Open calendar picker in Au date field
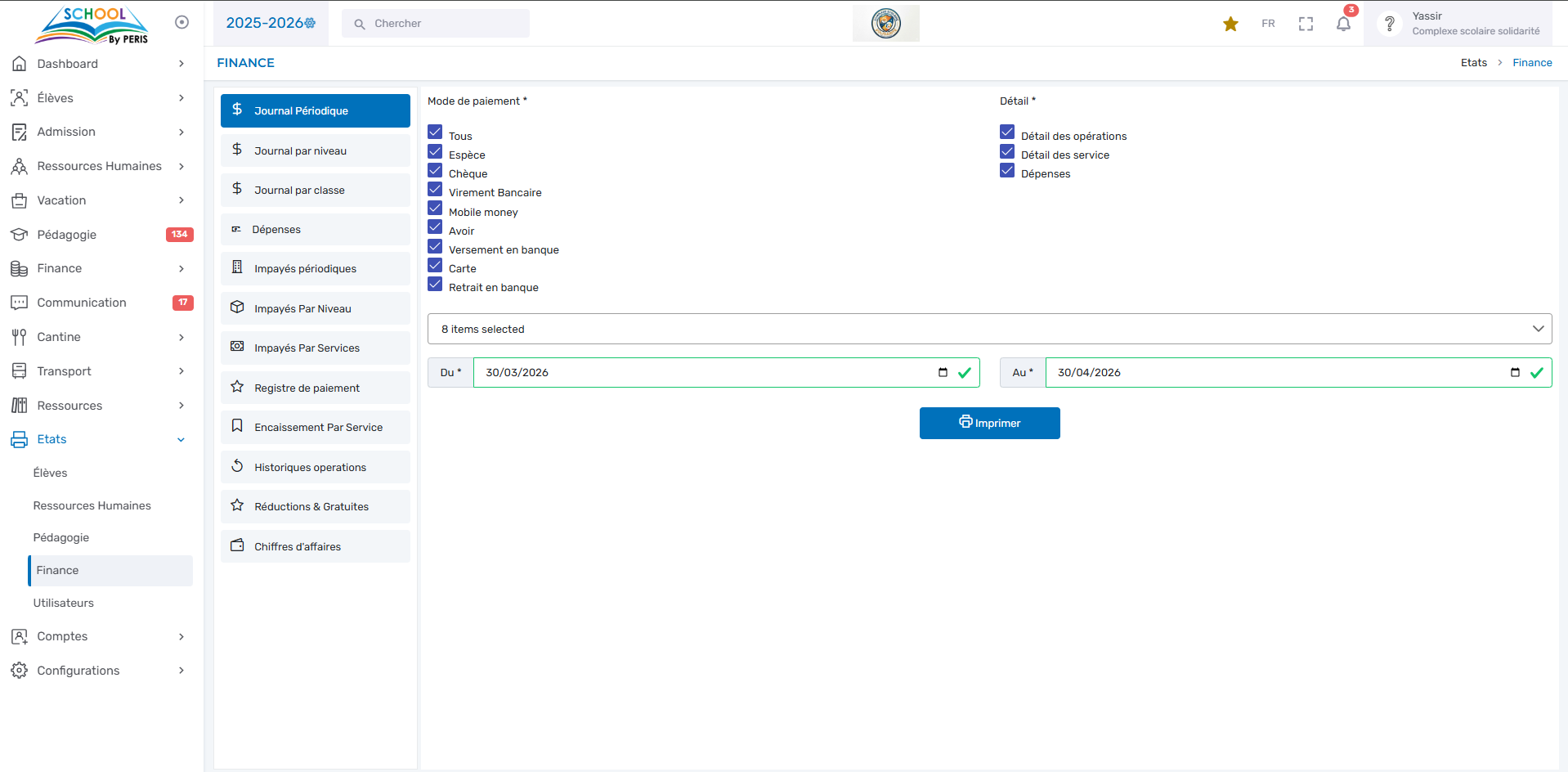This screenshot has width=1568, height=772. pos(1515,372)
